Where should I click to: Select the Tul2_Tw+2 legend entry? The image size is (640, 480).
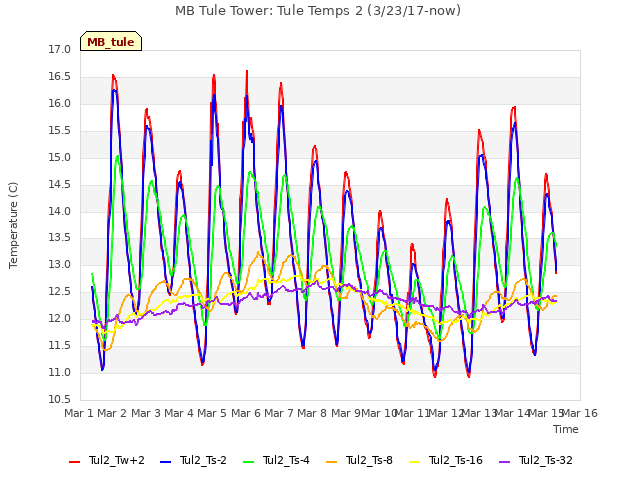107,460
